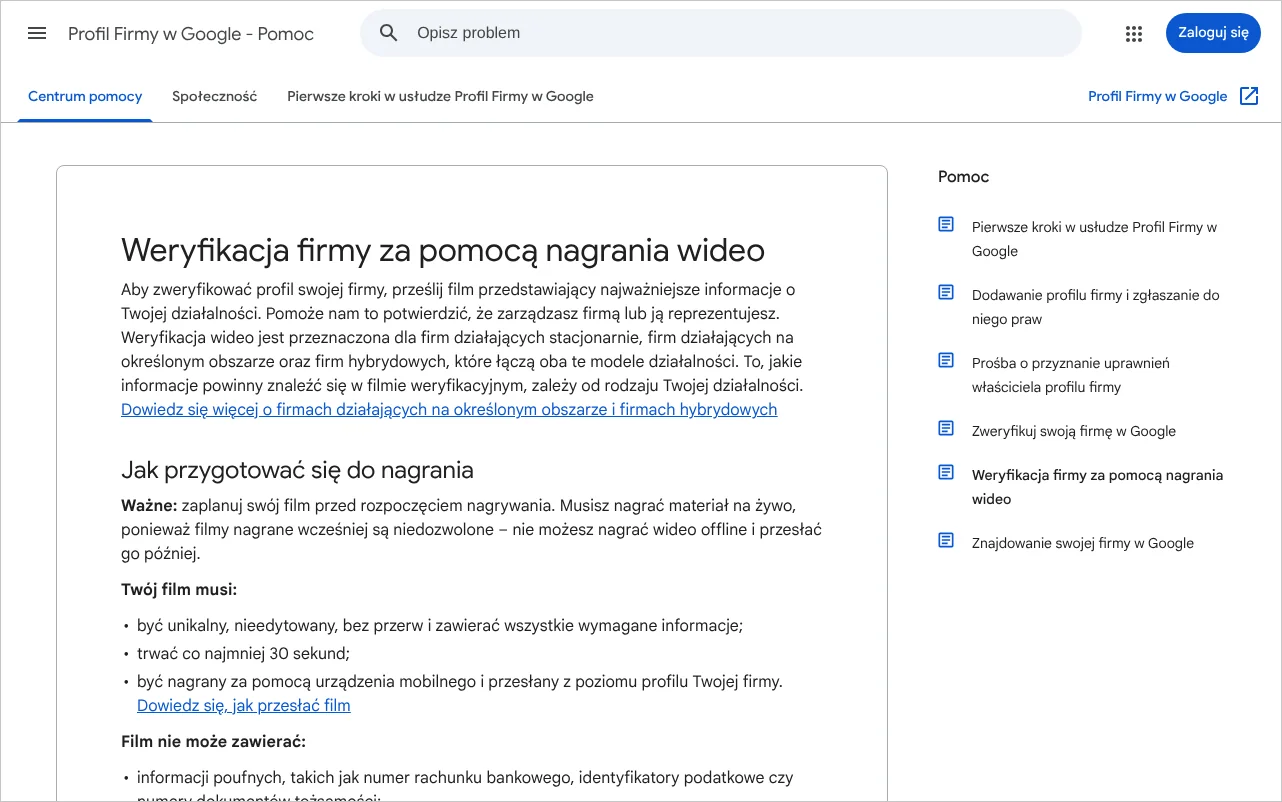Click the document icon next to Zweryfikuj swoją firmę
The height and width of the screenshot is (802, 1282).
pyautogui.click(x=946, y=428)
